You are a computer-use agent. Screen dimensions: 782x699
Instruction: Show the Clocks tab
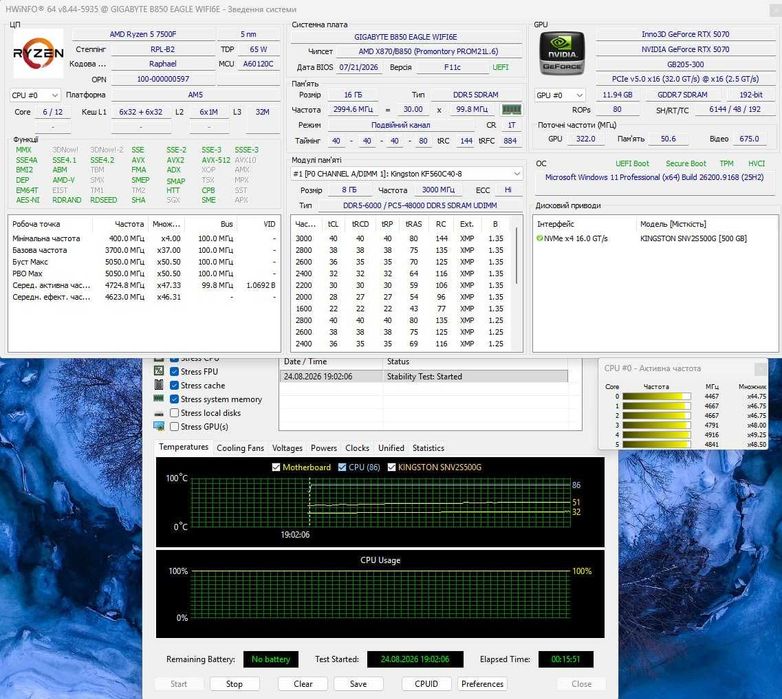tap(357, 448)
